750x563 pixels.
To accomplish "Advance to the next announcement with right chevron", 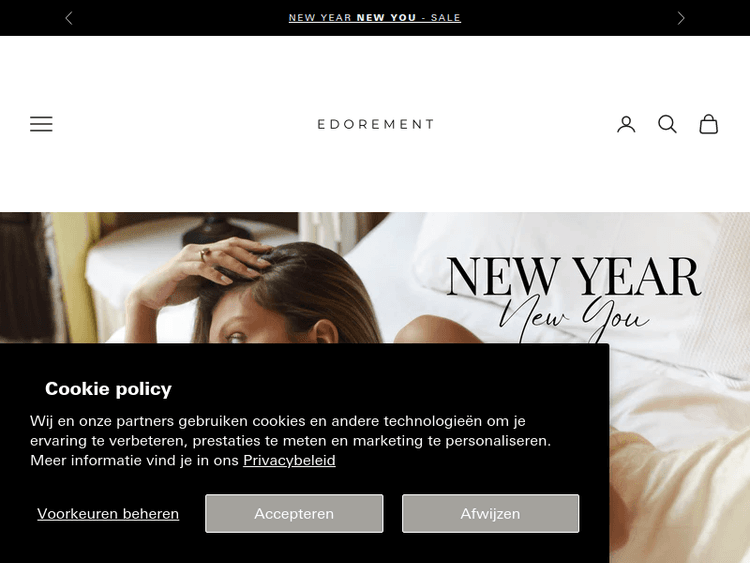I will pyautogui.click(x=681, y=18).
